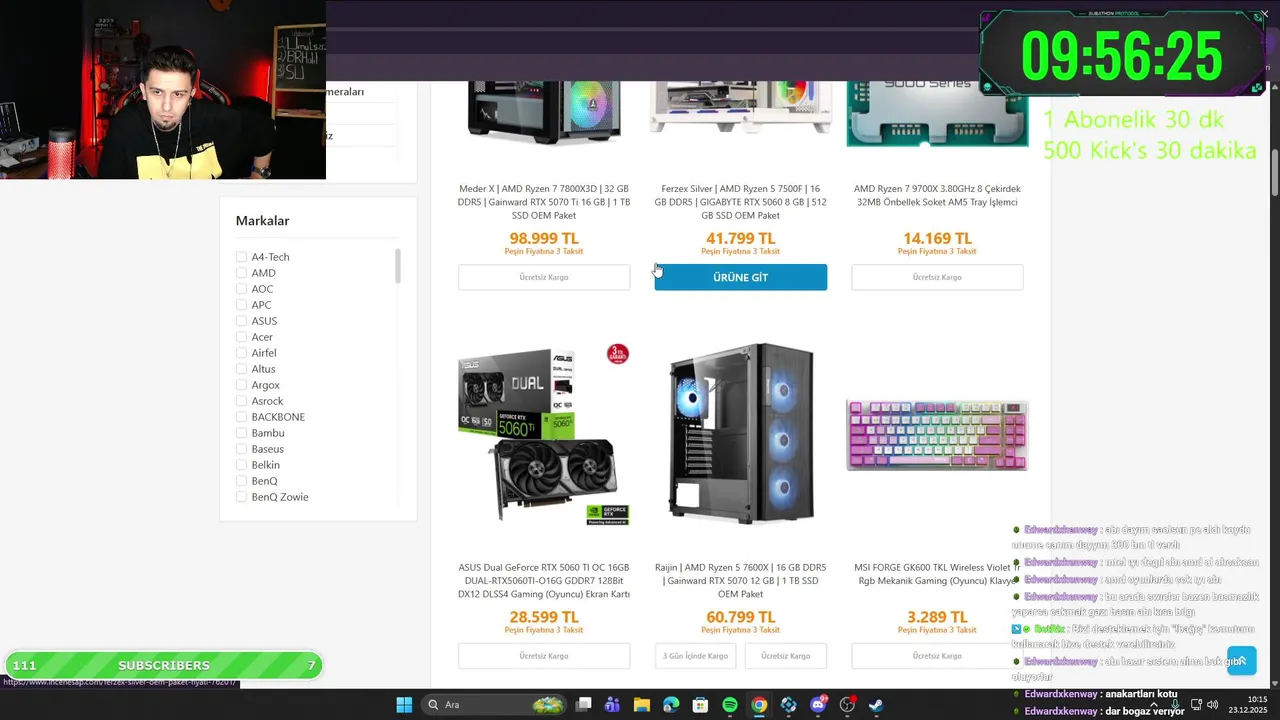Open the Raijin Ryzen 5 7600X product title
1280x720 pixels.
point(740,580)
